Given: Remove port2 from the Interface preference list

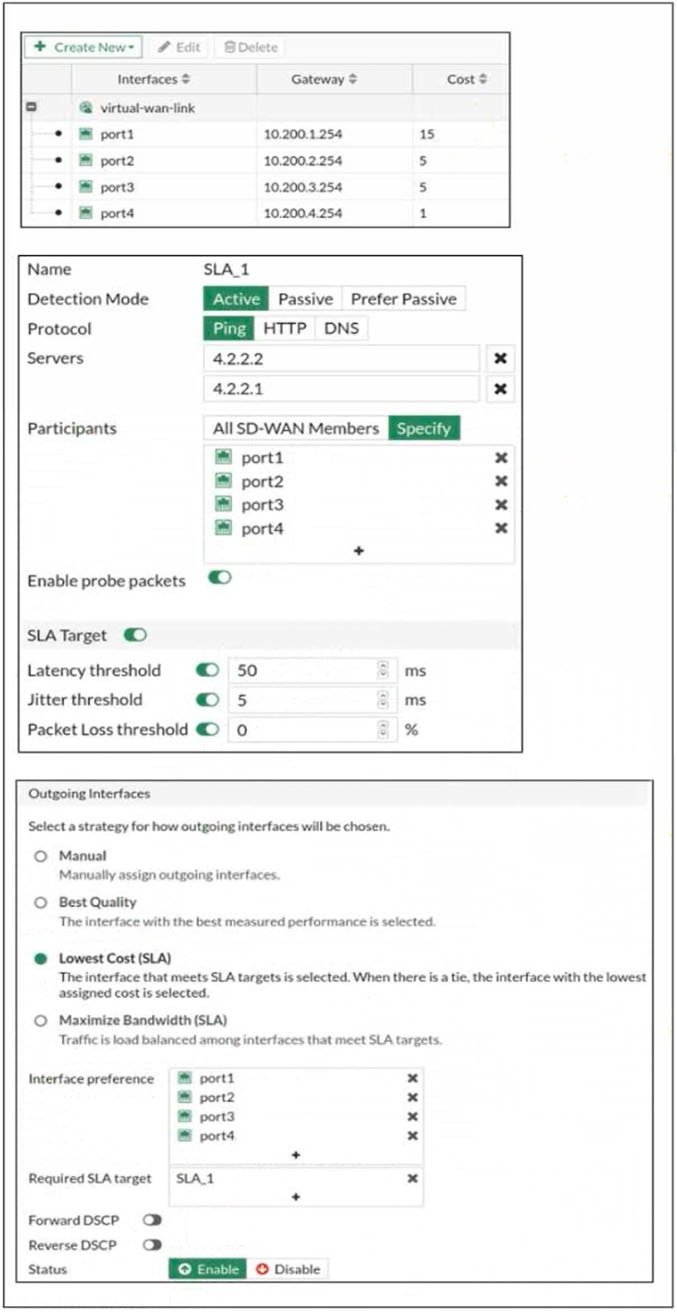Looking at the screenshot, I should point(412,1098).
